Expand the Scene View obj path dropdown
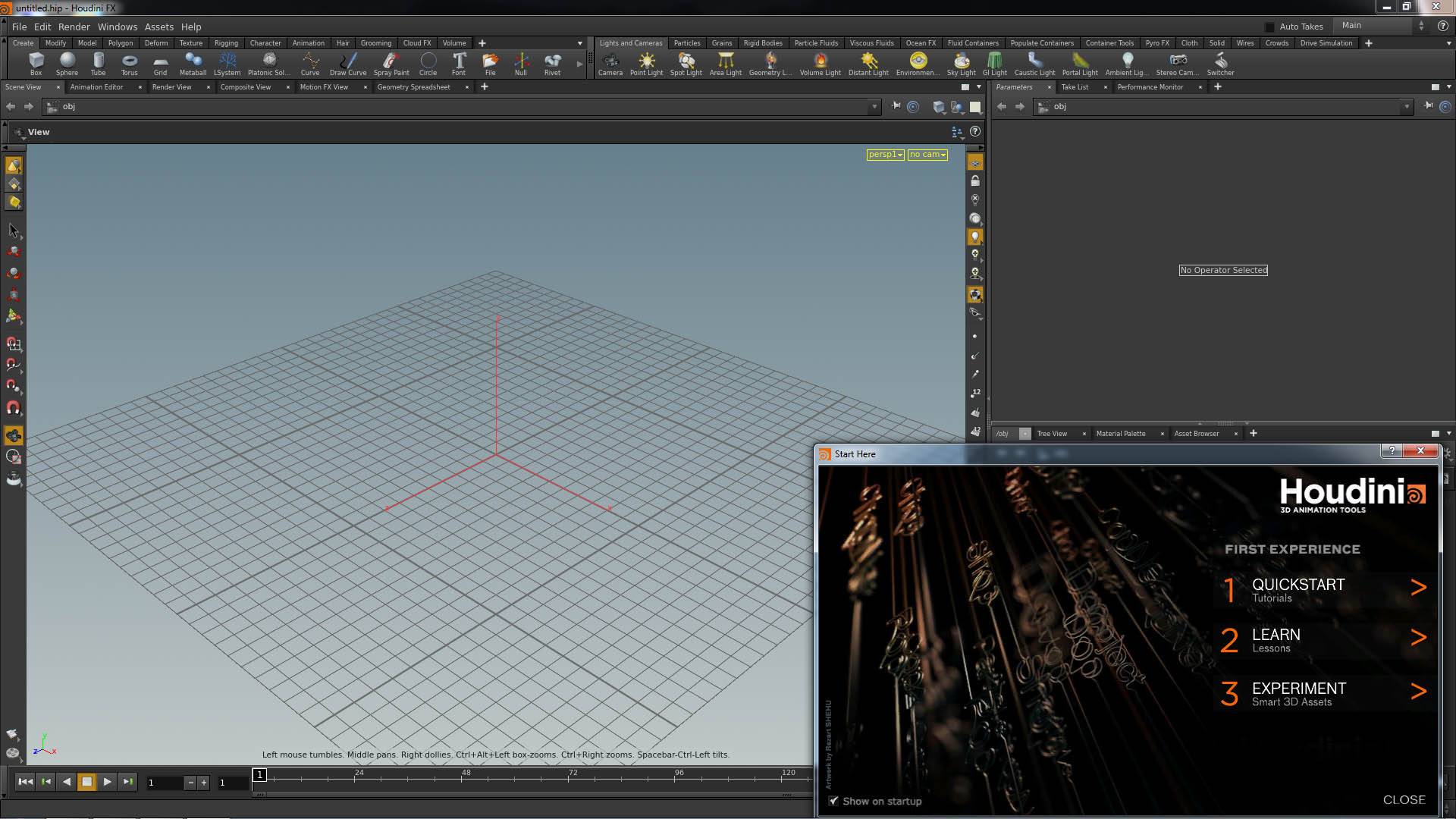1456x819 pixels. click(x=874, y=107)
